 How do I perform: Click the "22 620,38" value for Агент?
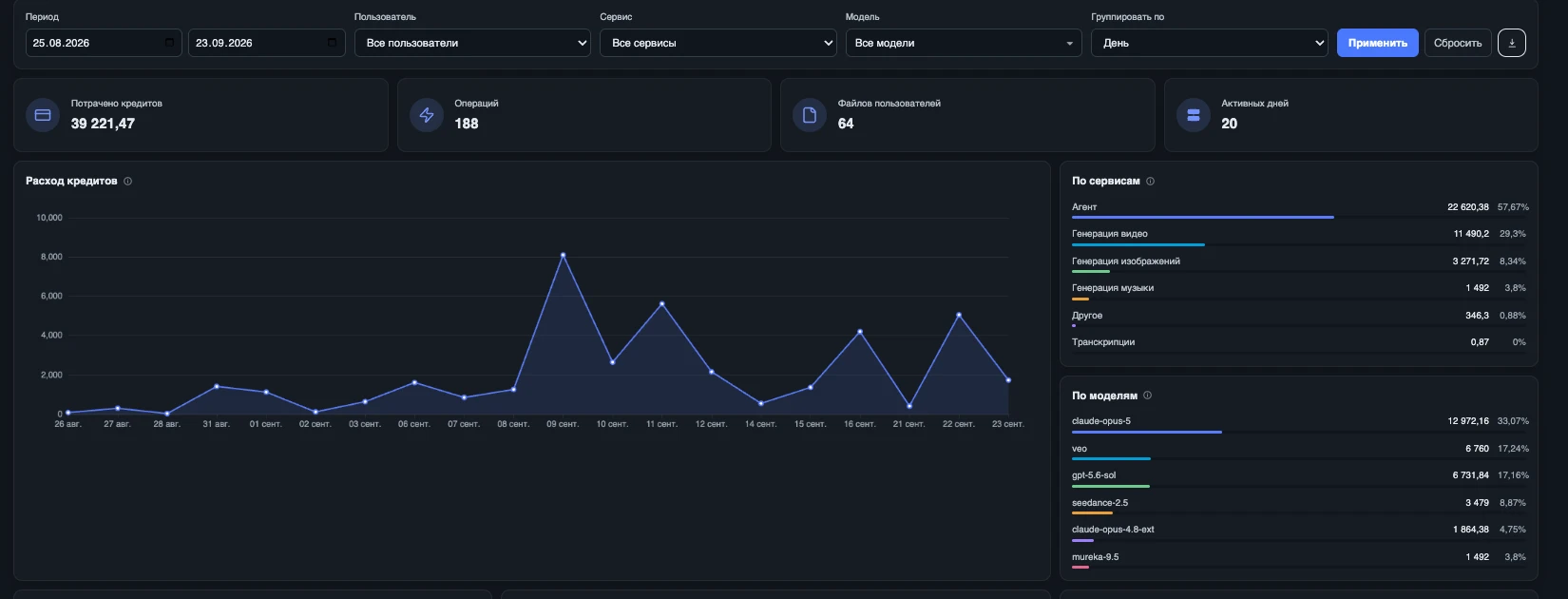(x=1468, y=206)
